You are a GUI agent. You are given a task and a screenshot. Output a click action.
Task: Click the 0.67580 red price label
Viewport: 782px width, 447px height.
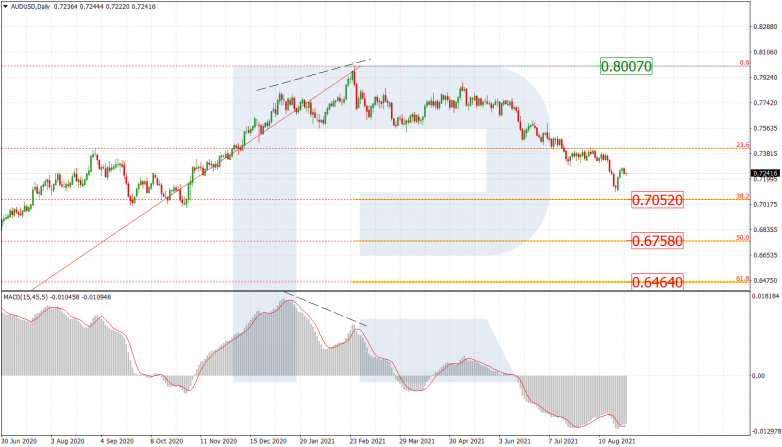pos(657,241)
